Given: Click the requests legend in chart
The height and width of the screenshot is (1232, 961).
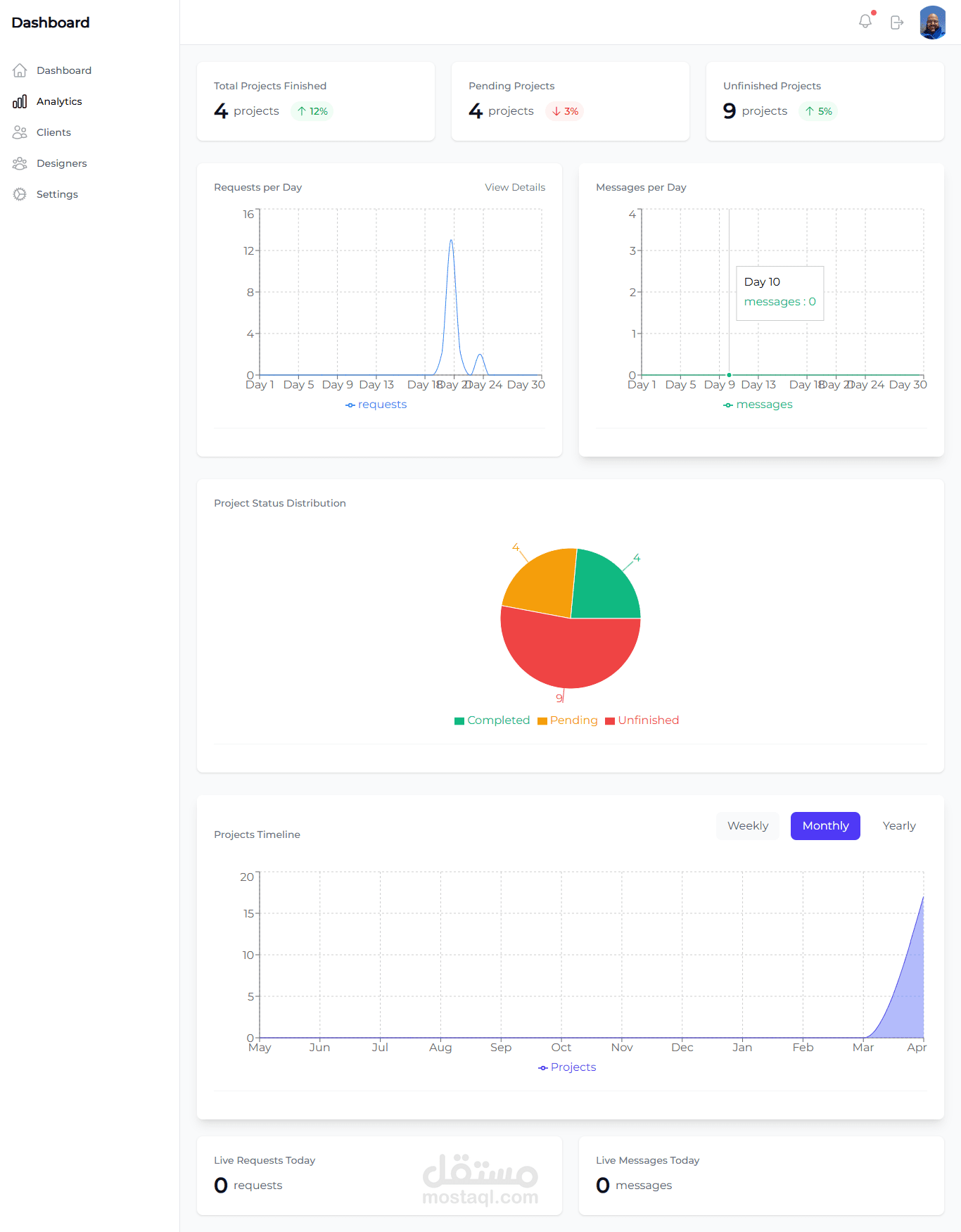Looking at the screenshot, I should 376,405.
